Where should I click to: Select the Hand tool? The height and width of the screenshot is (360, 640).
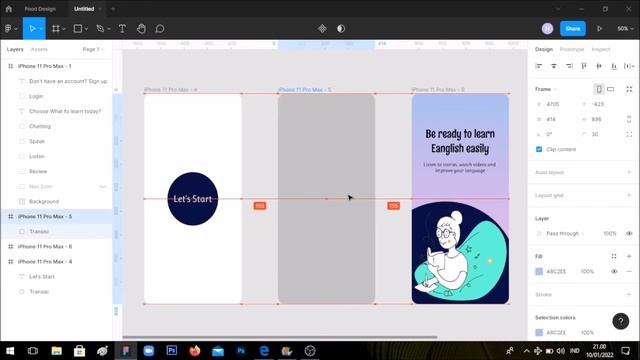tap(141, 29)
